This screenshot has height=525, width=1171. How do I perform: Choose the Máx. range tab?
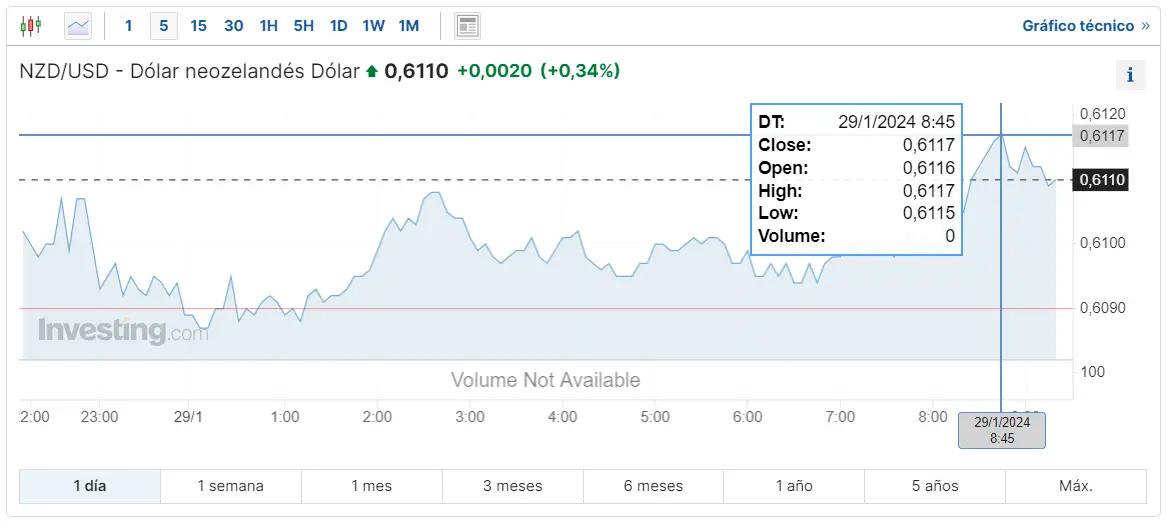coord(1076,486)
